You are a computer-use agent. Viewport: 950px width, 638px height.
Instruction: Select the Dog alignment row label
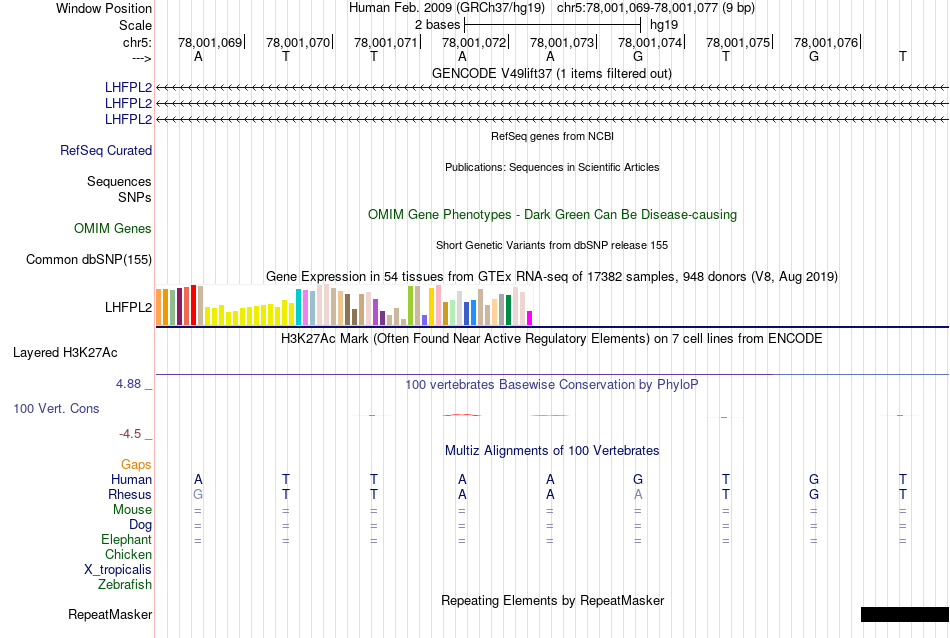point(140,525)
